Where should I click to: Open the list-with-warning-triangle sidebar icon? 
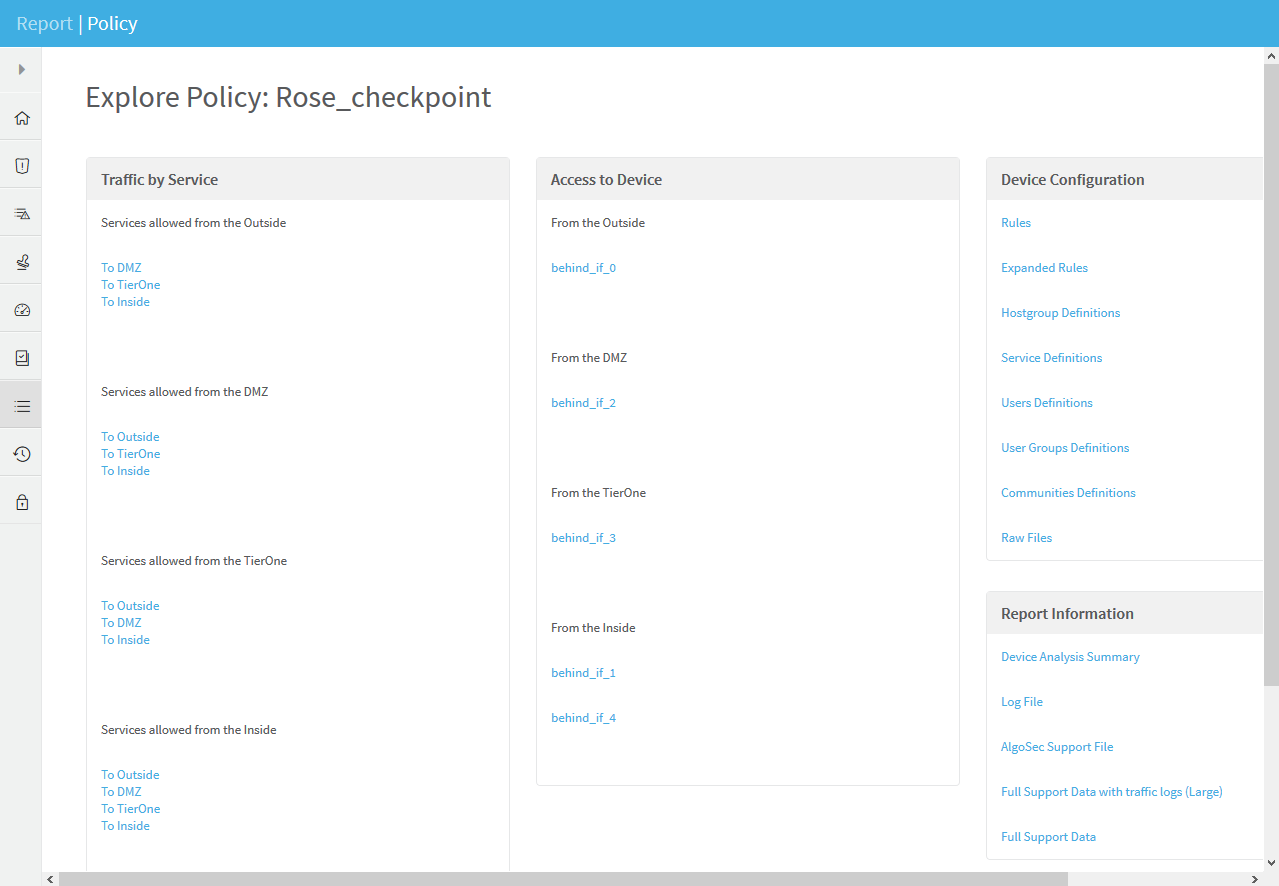[21, 214]
